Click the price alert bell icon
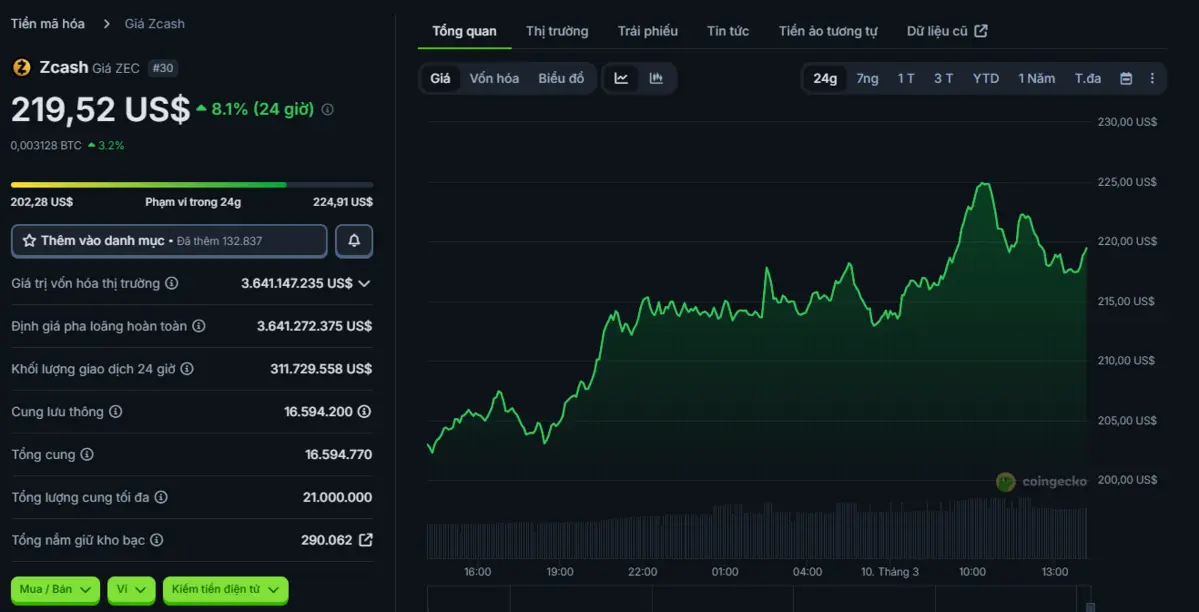Image resolution: width=1199 pixels, height=612 pixels. coord(354,241)
